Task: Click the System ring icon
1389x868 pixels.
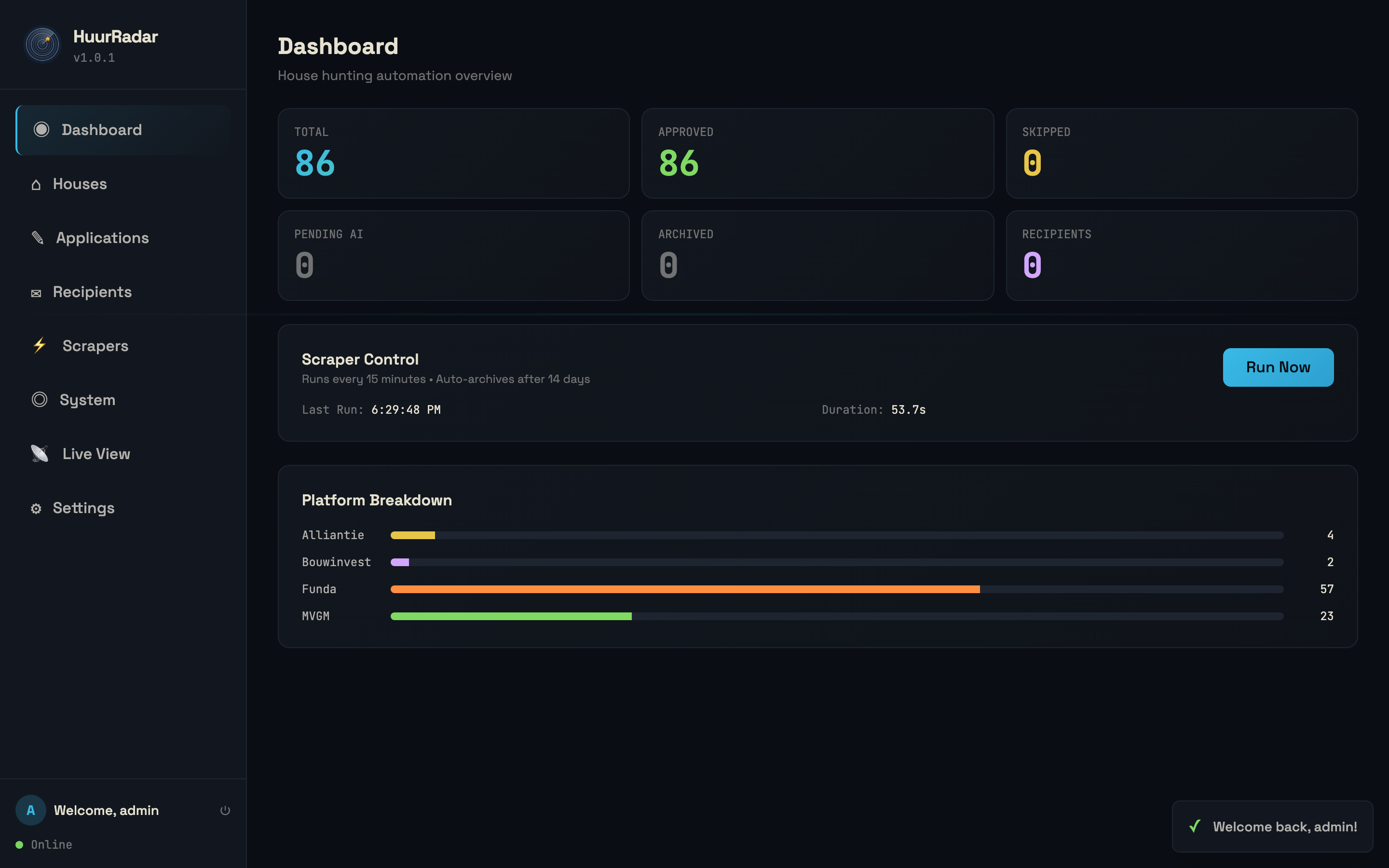Action: [40, 400]
